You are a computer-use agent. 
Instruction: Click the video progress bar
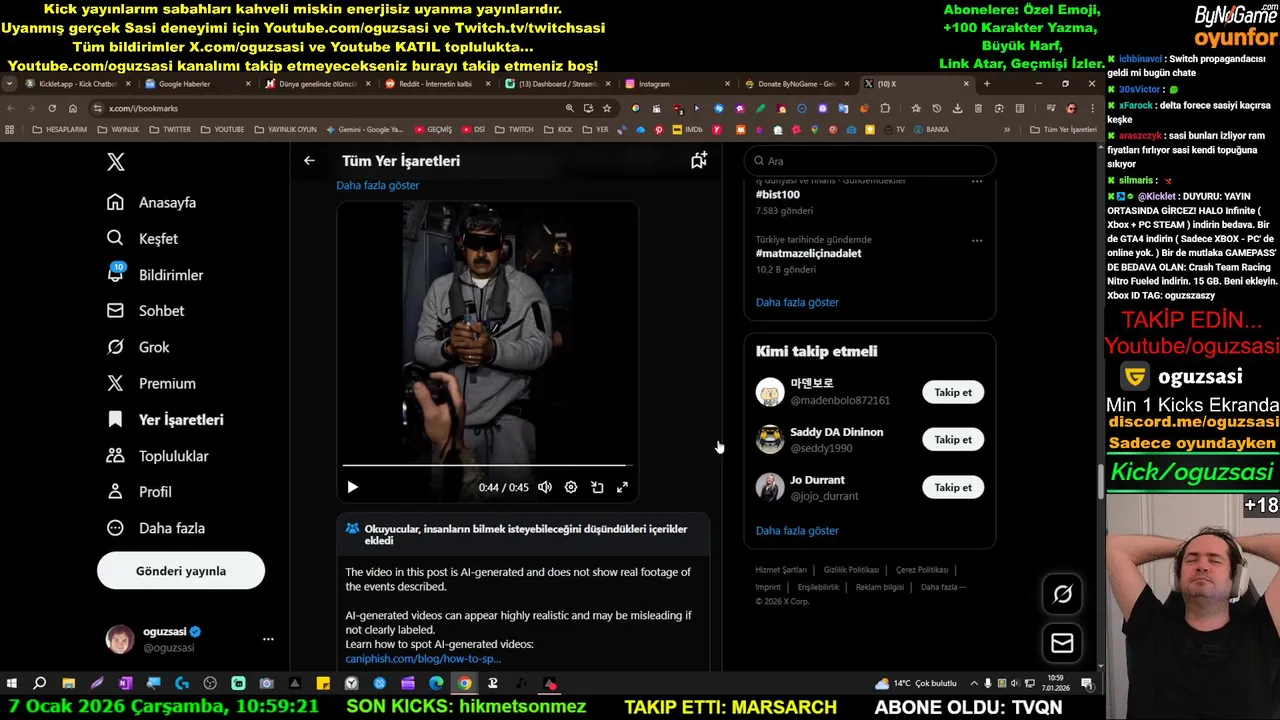point(487,465)
